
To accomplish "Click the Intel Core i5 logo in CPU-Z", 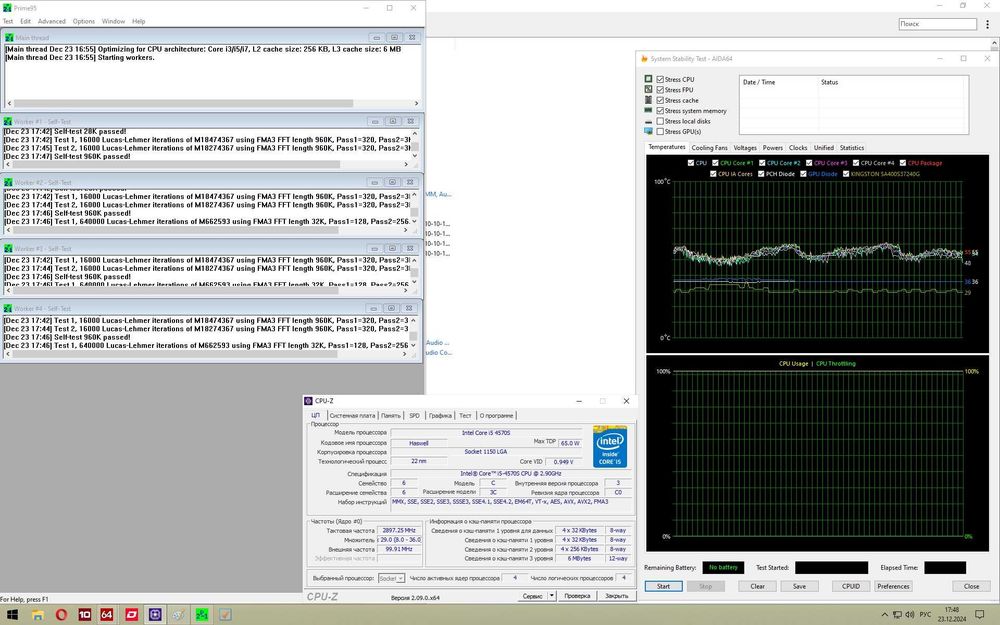I will click(609, 447).
